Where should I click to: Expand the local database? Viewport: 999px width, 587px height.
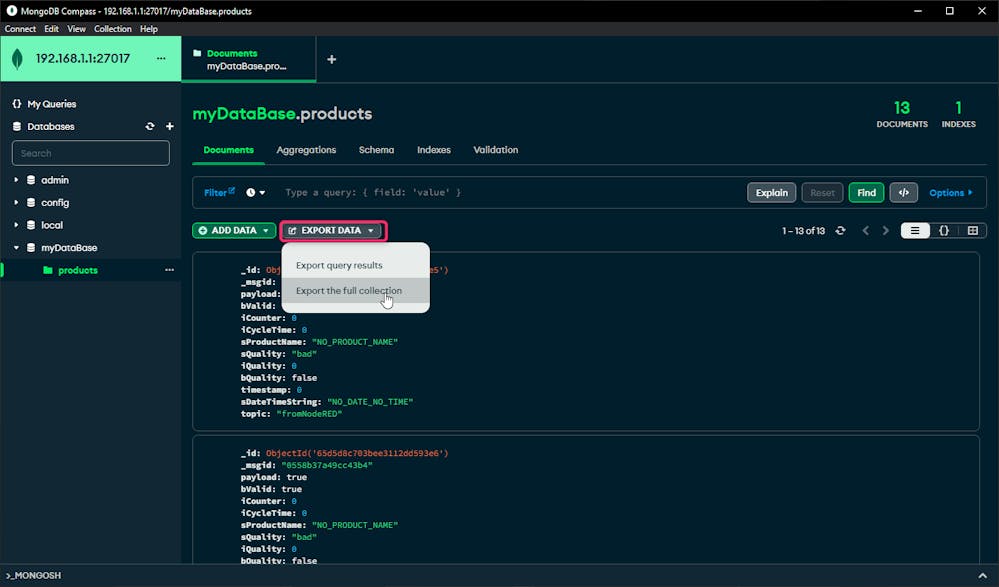tap(16, 224)
